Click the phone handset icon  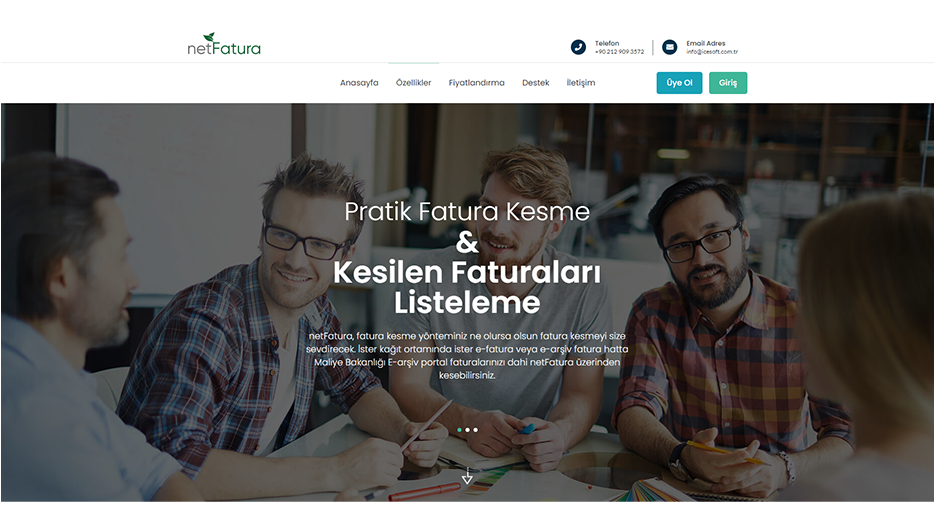coord(578,47)
